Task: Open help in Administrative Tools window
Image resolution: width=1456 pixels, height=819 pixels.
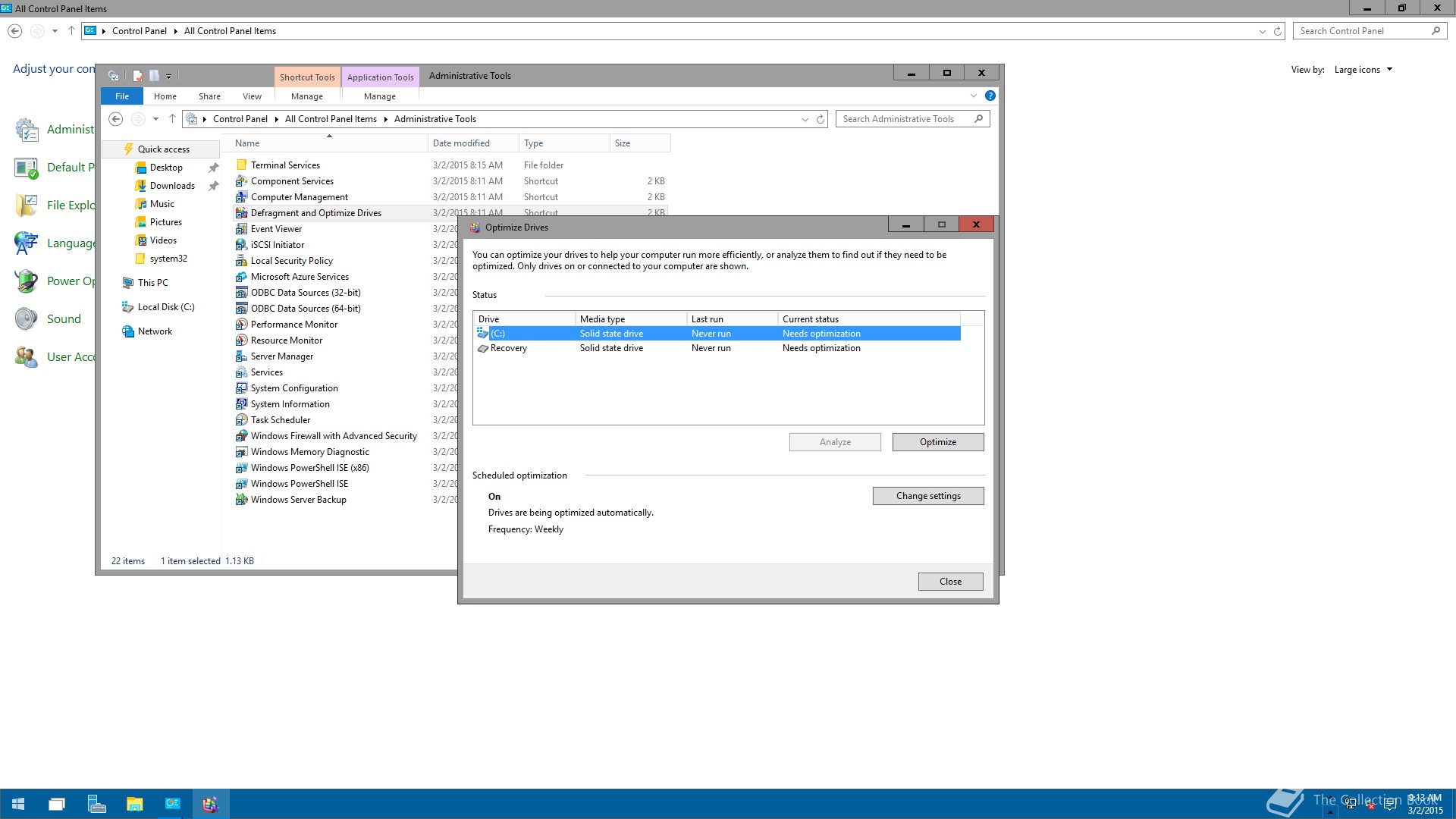Action: [990, 96]
